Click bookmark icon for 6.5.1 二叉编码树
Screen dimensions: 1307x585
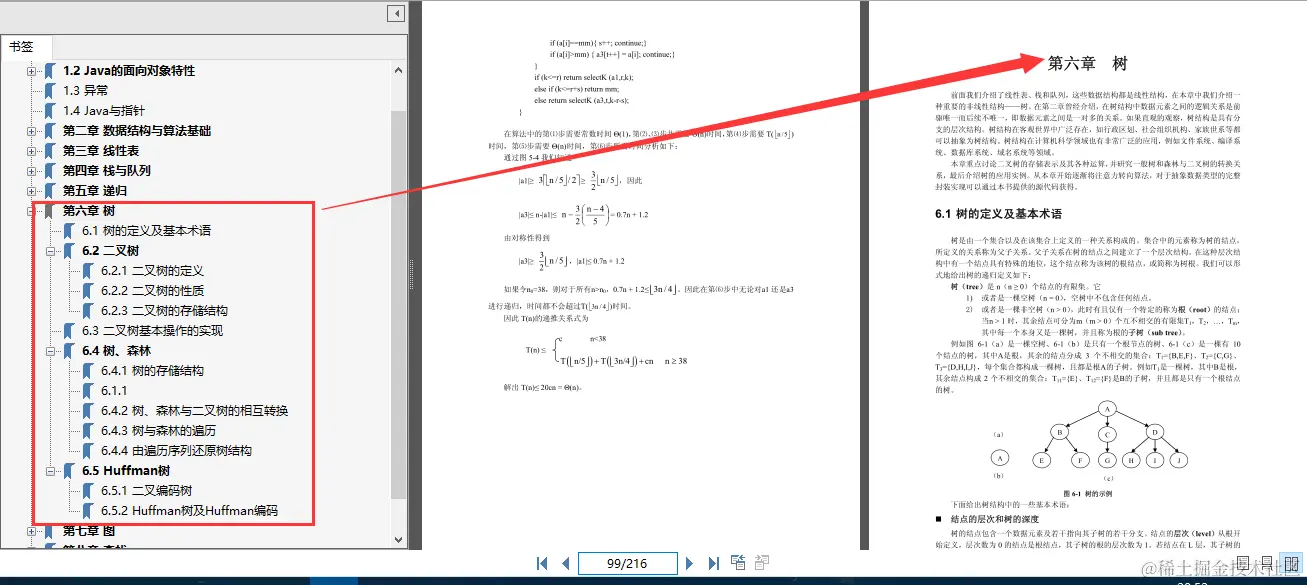coord(89,491)
